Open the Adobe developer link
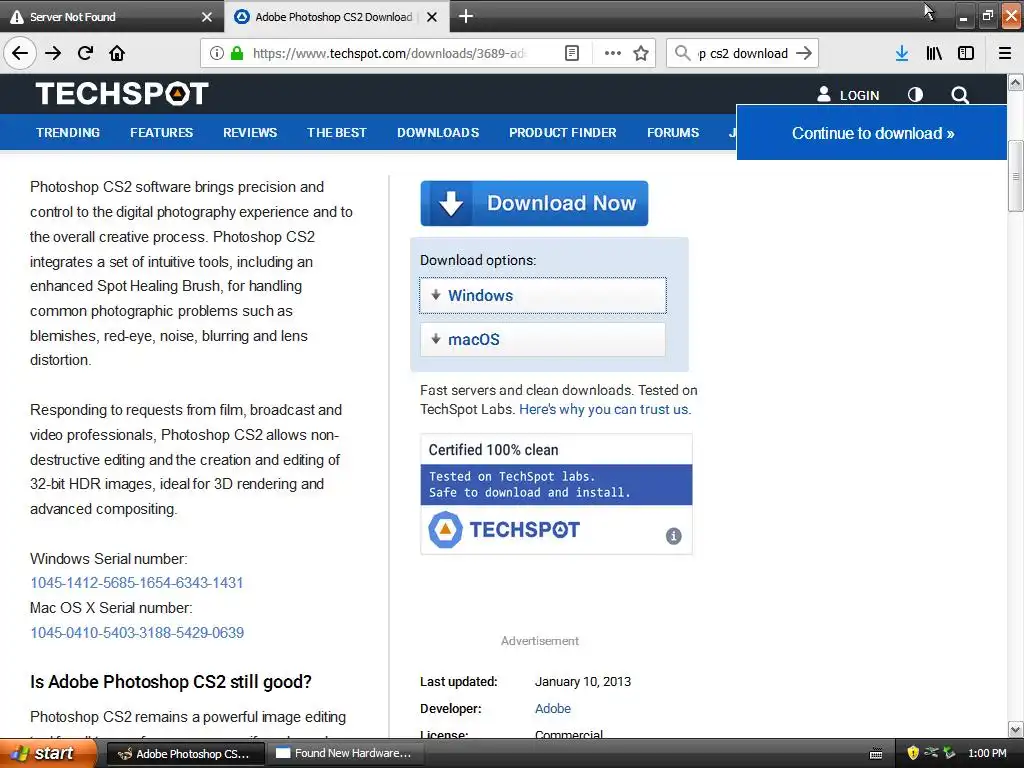 click(x=552, y=709)
